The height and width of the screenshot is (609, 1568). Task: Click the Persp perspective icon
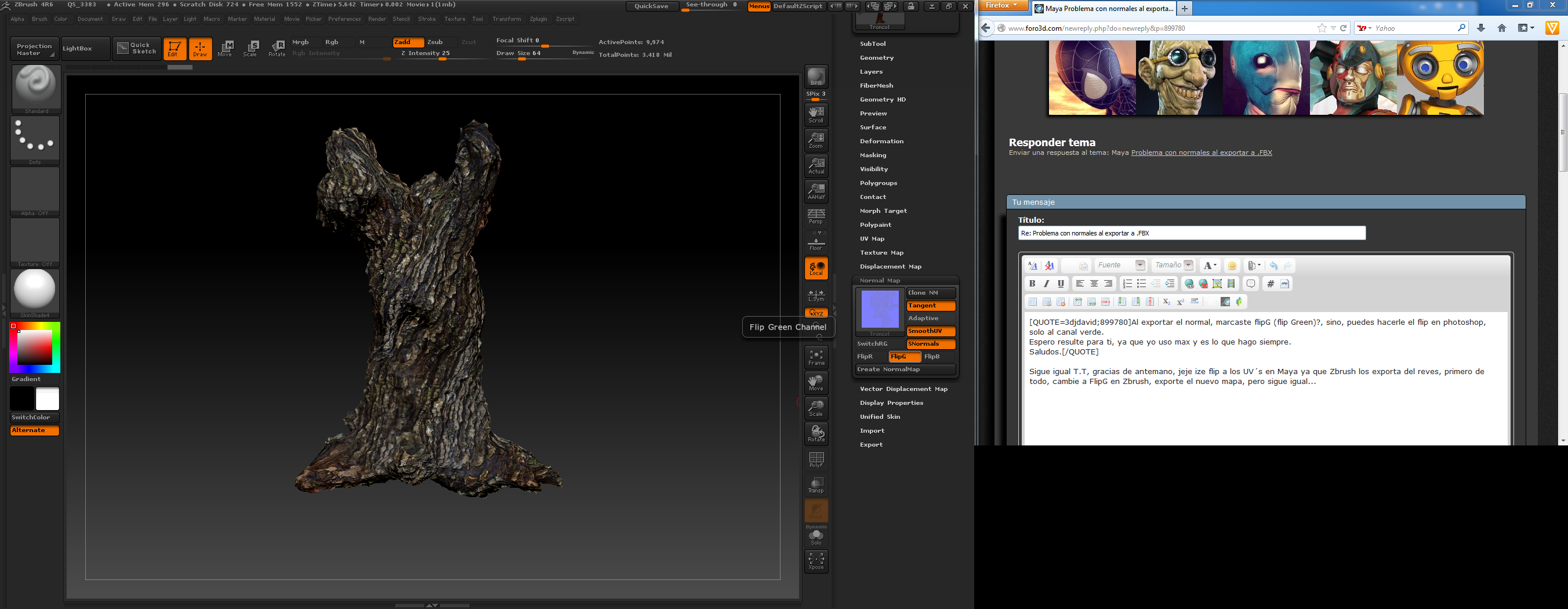coord(816,216)
